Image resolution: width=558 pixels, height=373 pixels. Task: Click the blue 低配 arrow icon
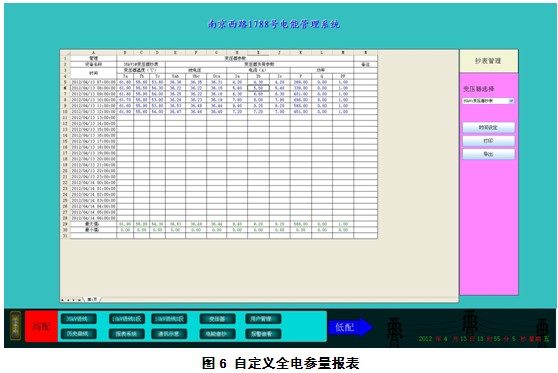350,327
